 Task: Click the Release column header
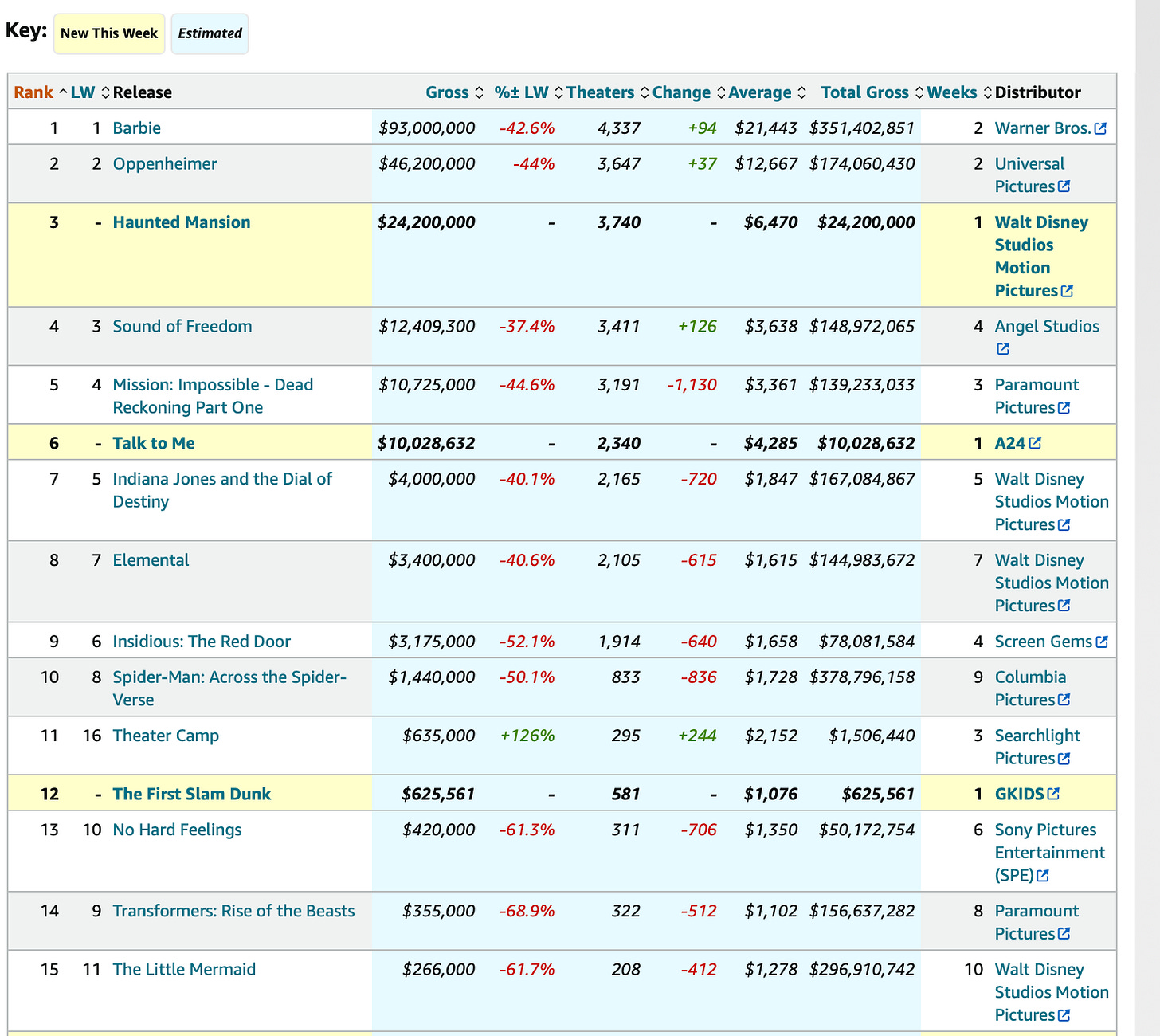click(142, 92)
